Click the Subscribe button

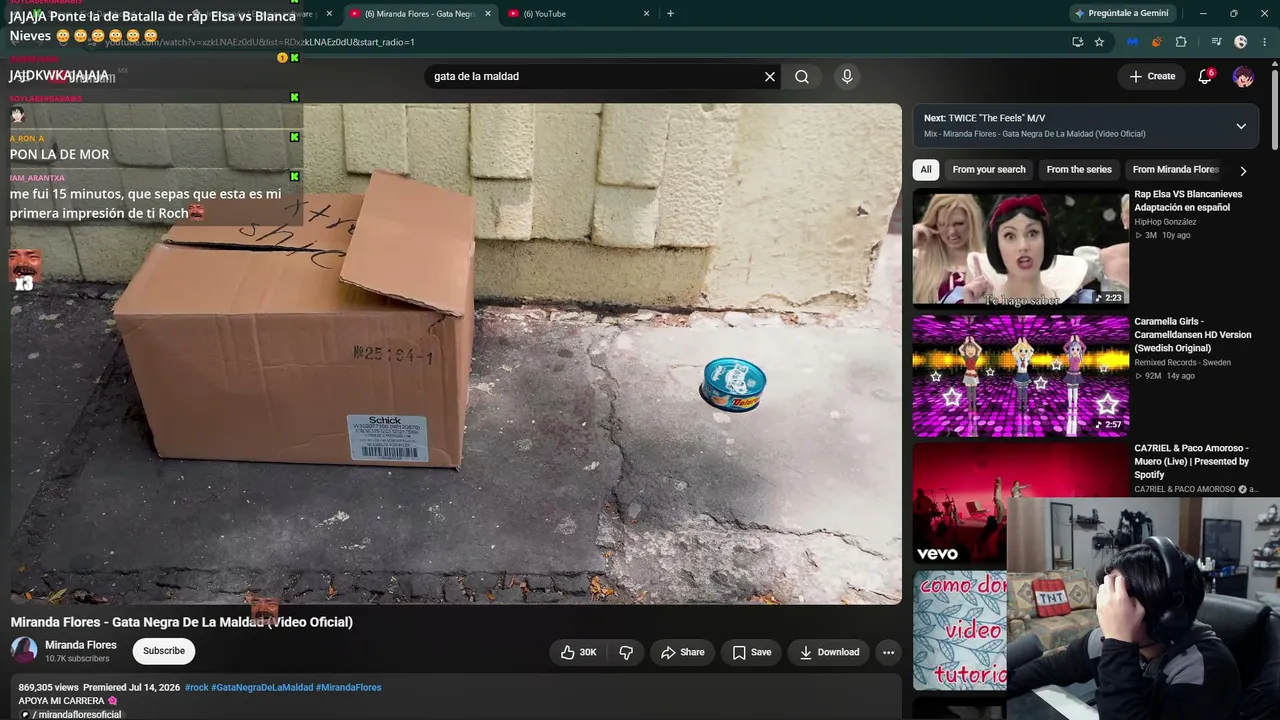(x=164, y=651)
